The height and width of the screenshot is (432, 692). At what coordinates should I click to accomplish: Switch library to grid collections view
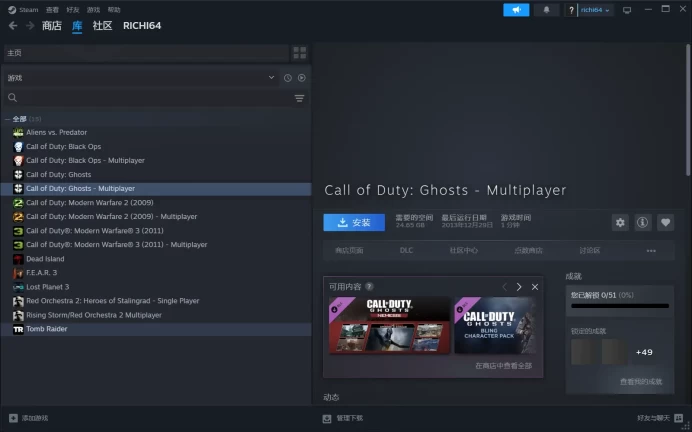click(x=300, y=53)
